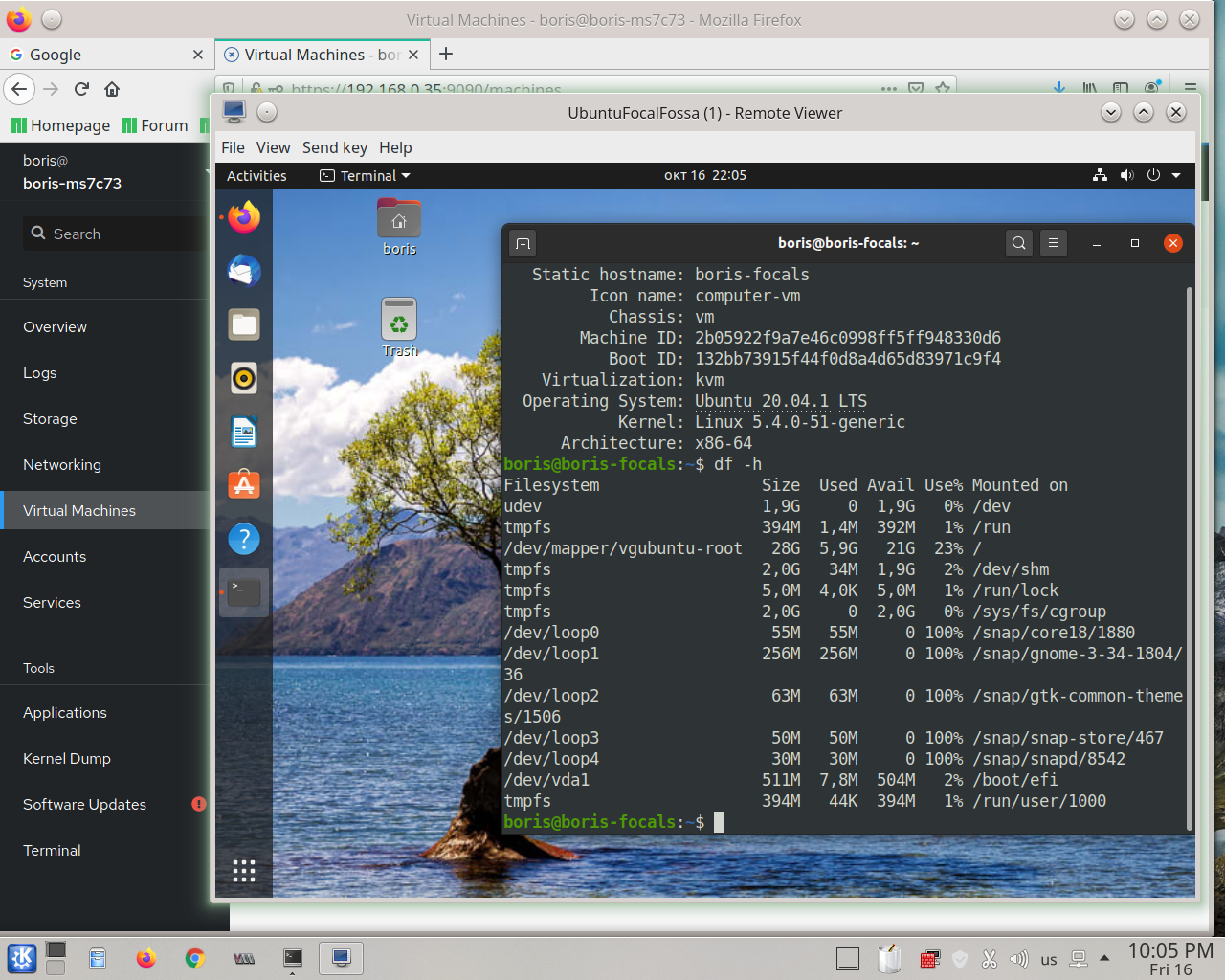The height and width of the screenshot is (980, 1225).
Task: Click the search icon in the terminal titlebar
Action: (x=1018, y=243)
